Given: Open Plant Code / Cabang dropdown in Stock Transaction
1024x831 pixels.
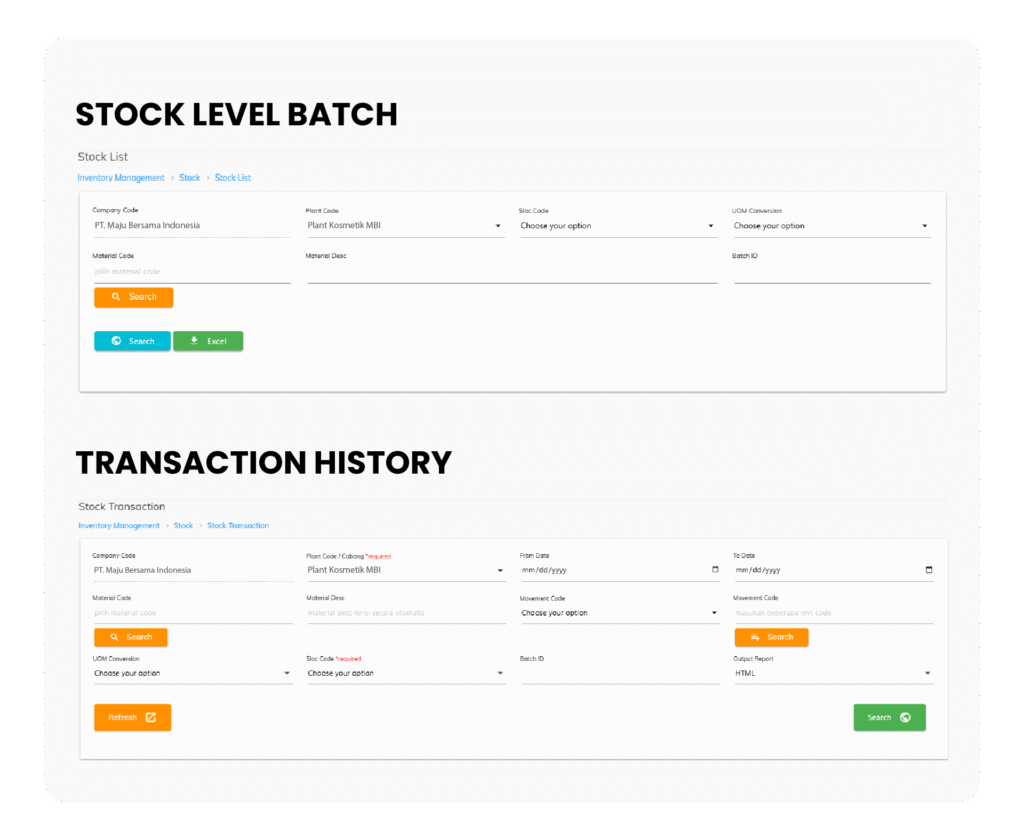Looking at the screenshot, I should [x=405, y=570].
